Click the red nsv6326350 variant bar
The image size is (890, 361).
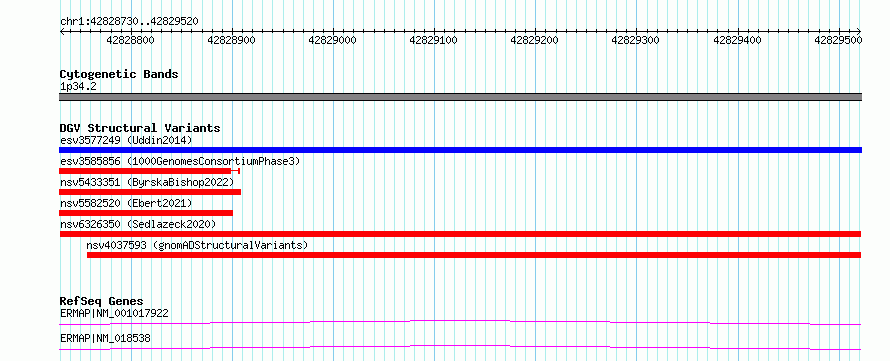click(x=460, y=234)
